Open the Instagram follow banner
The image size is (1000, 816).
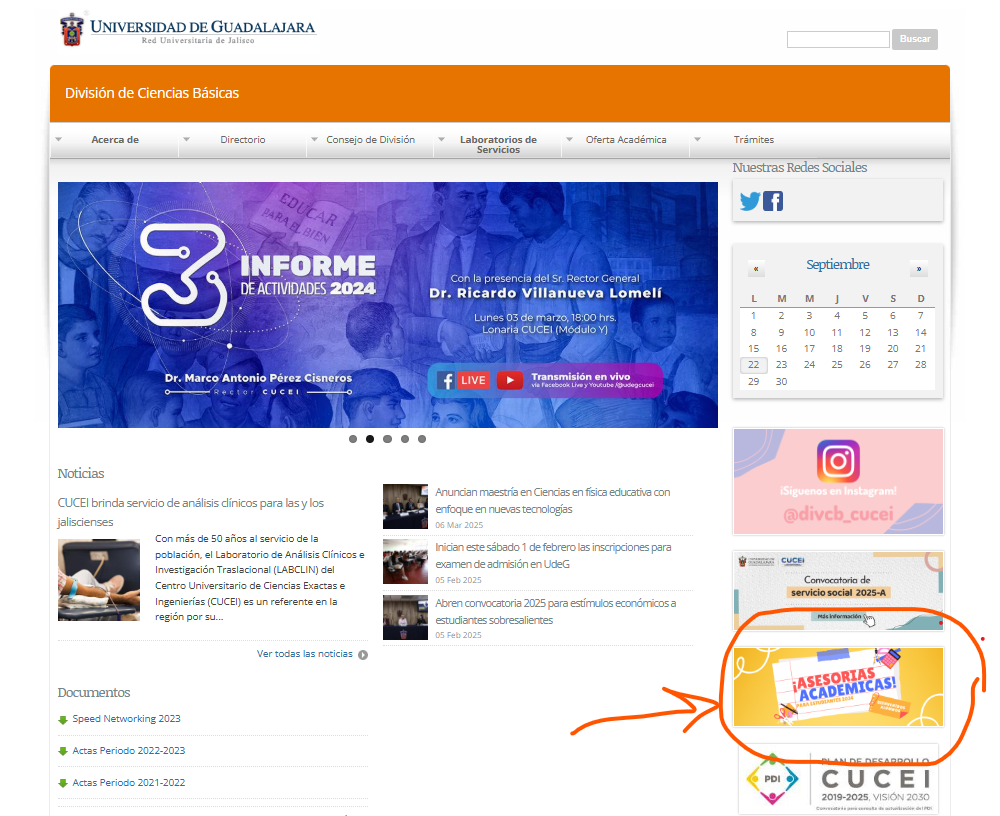pos(838,481)
